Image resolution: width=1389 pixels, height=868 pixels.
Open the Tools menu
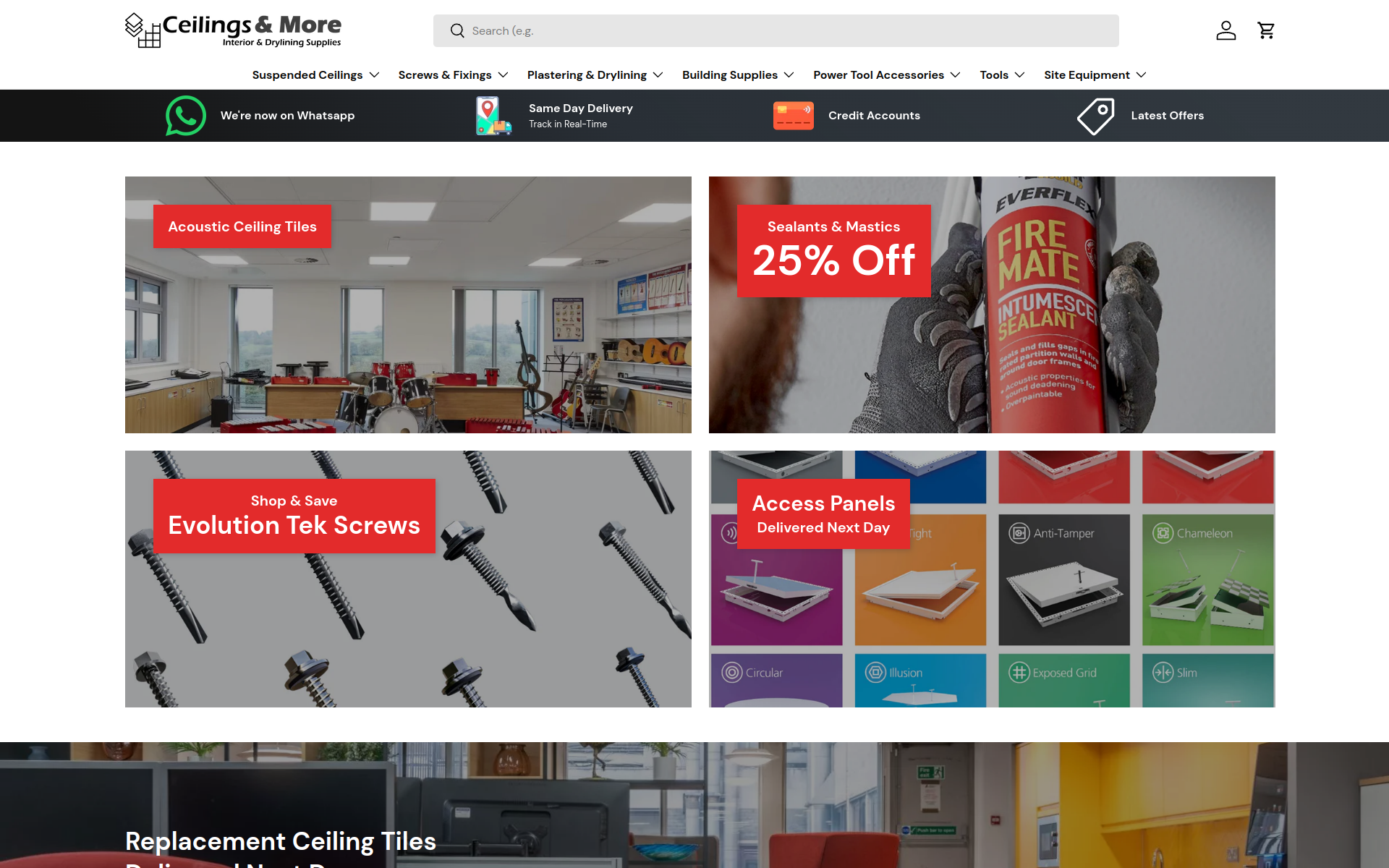(x=1002, y=75)
